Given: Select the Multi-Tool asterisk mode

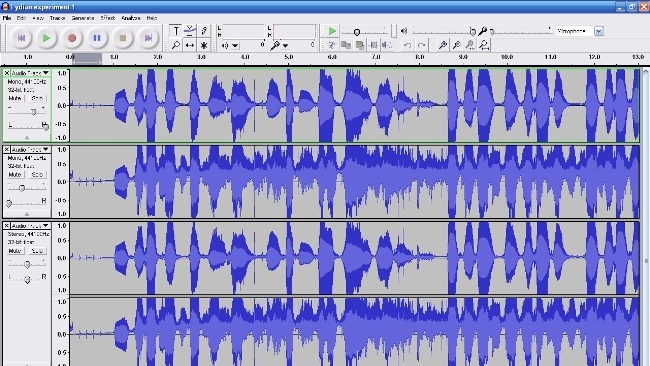Looking at the screenshot, I should tap(204, 45).
